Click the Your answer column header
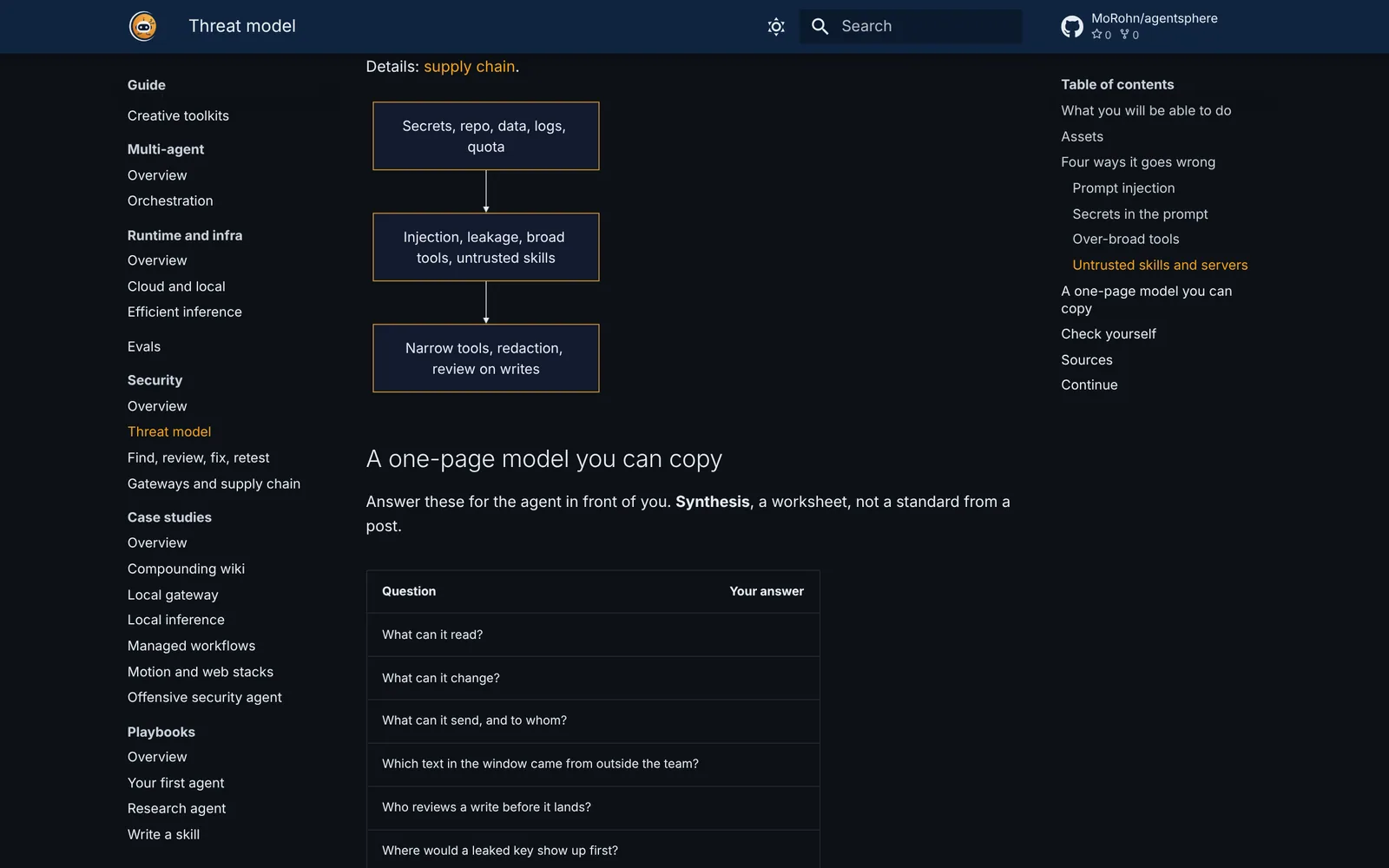This screenshot has height=868, width=1389. 767,591
